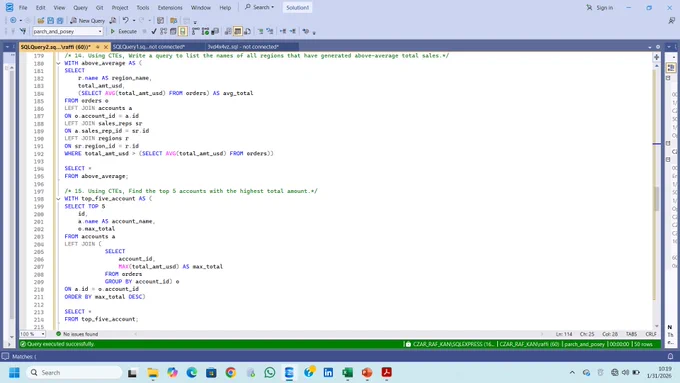Open the Undo history dropdown arrow
This screenshot has height=383, width=680.
click(x=134, y=20)
